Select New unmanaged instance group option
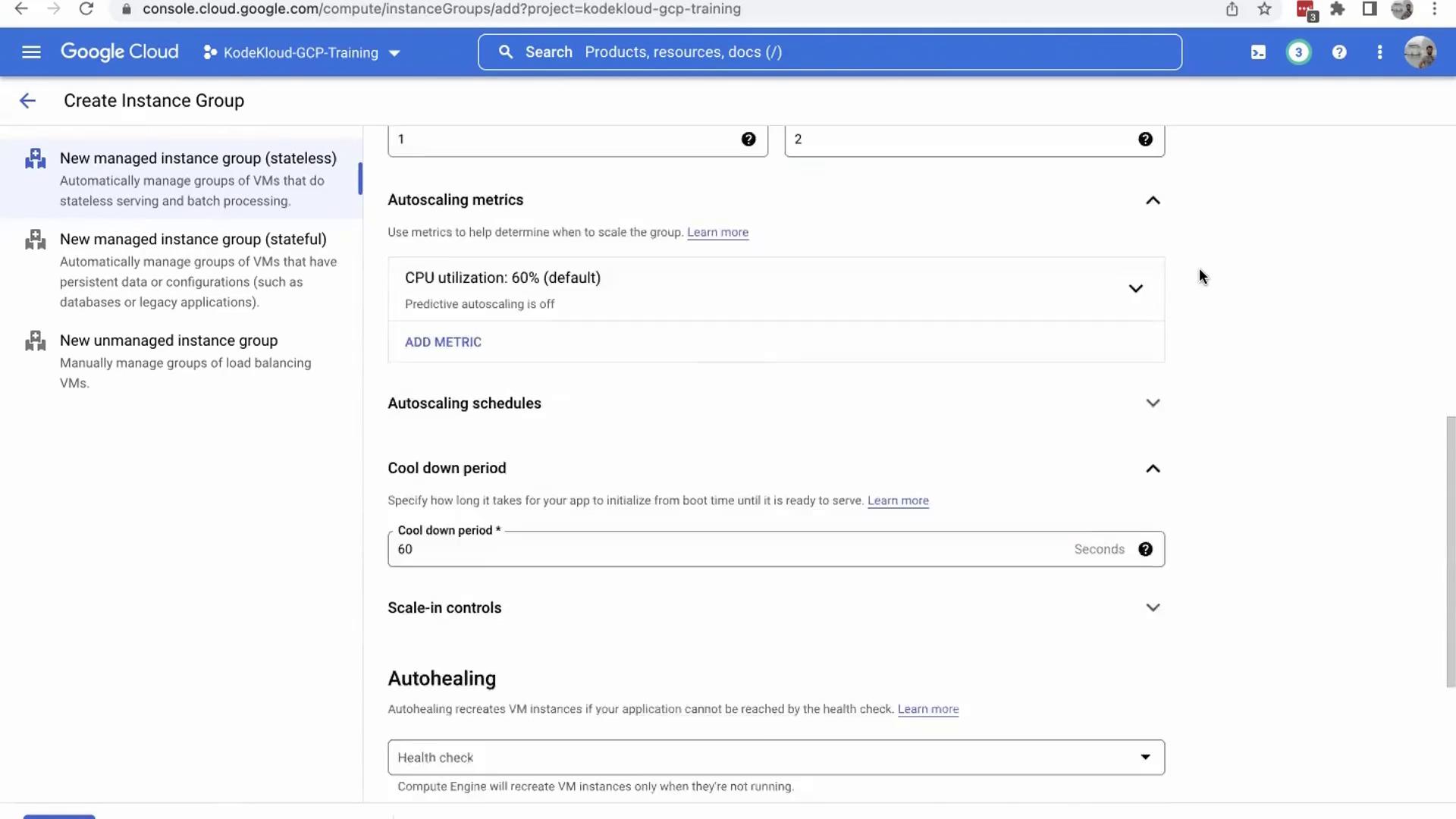This screenshot has width=1456, height=819. point(168,341)
